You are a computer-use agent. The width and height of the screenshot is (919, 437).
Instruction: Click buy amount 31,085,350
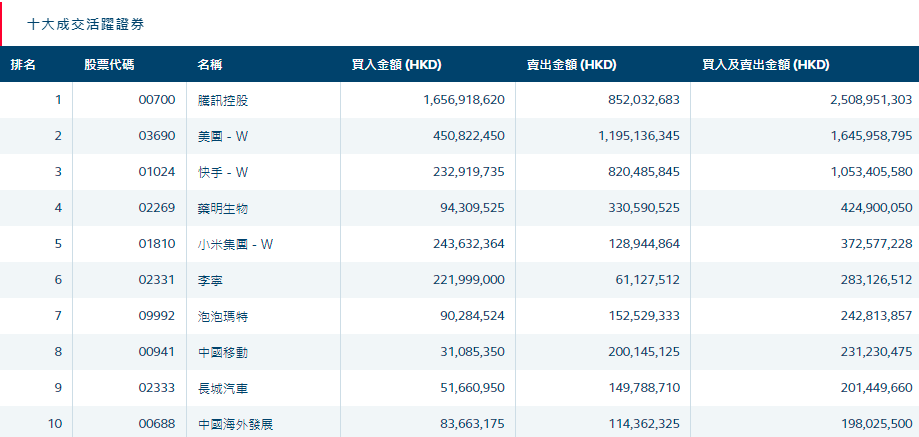[x=472, y=352]
